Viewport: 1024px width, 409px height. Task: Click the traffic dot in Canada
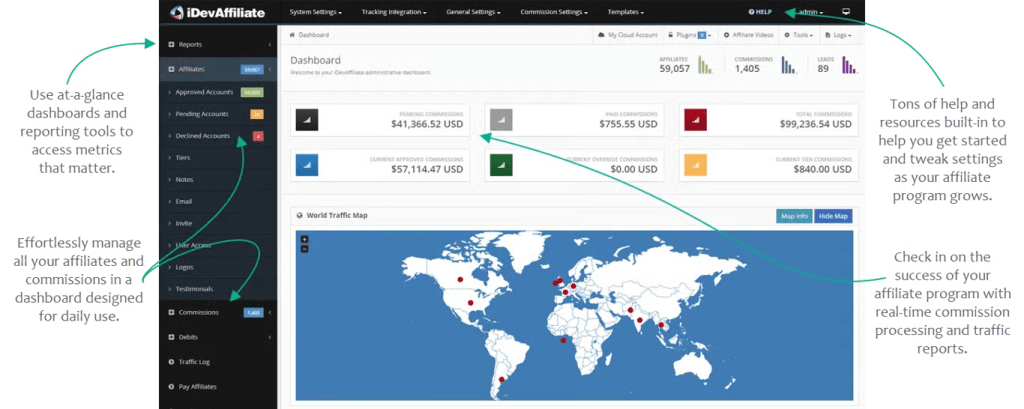tap(460, 279)
